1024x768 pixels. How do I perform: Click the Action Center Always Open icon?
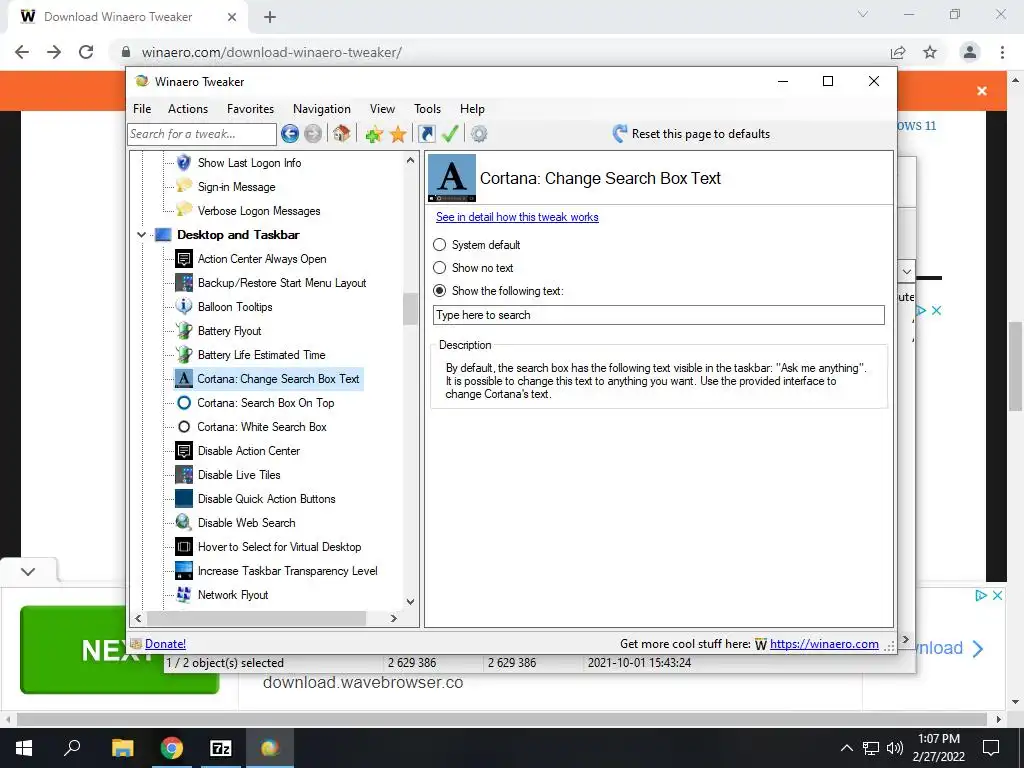pyautogui.click(x=184, y=259)
